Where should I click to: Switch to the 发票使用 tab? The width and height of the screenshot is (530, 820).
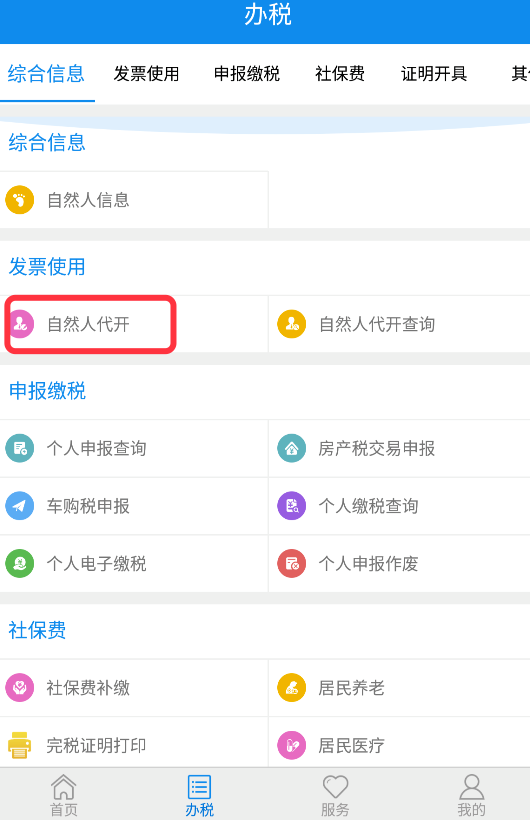(146, 74)
